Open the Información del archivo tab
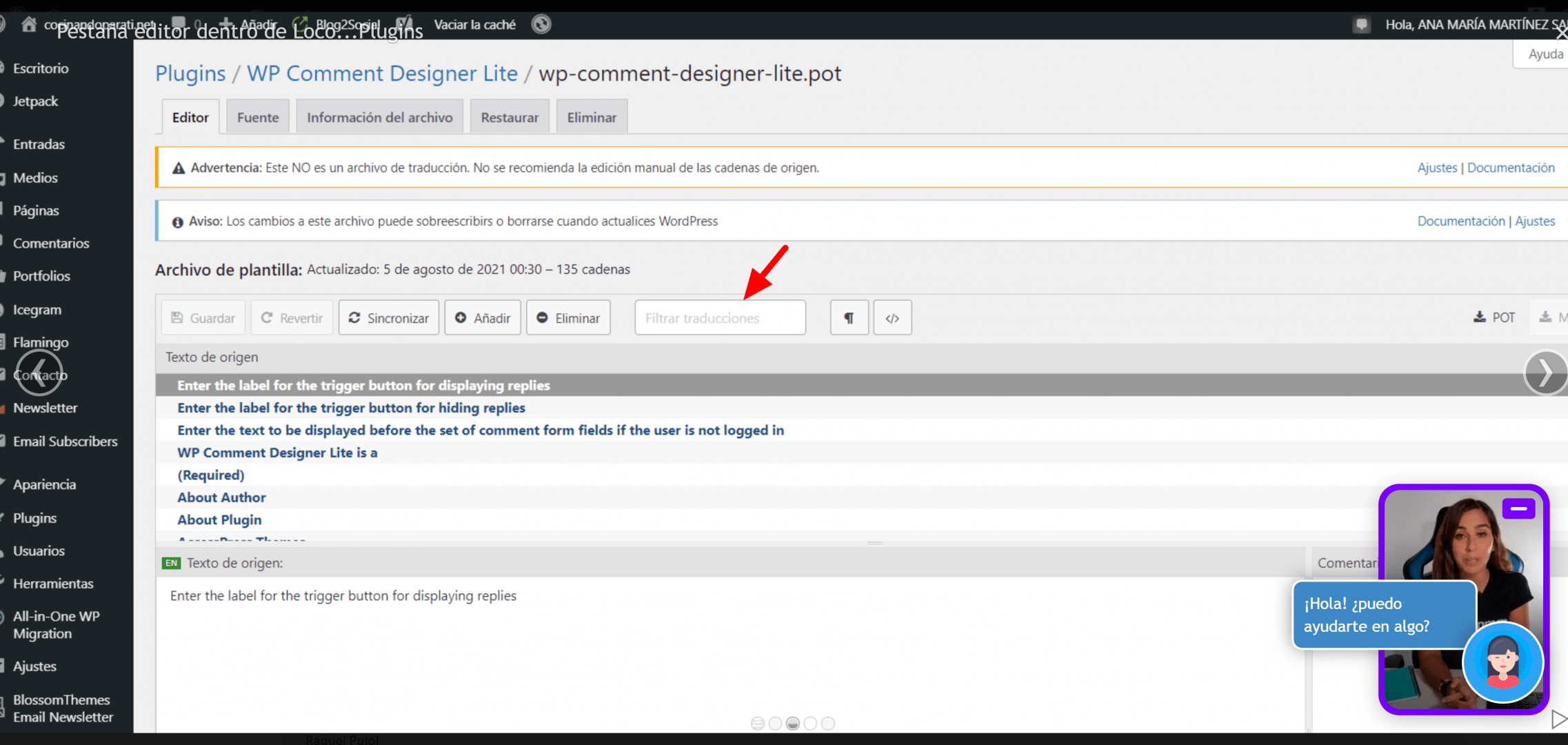Viewport: 1568px width, 745px height. pyautogui.click(x=380, y=117)
